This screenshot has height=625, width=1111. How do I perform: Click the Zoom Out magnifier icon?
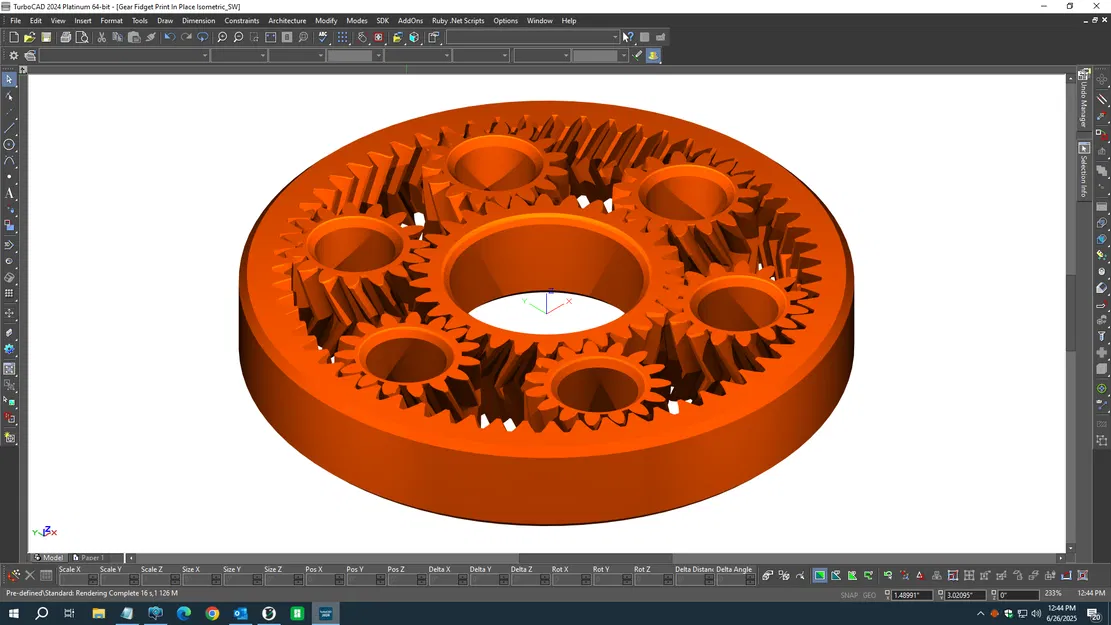[238, 37]
